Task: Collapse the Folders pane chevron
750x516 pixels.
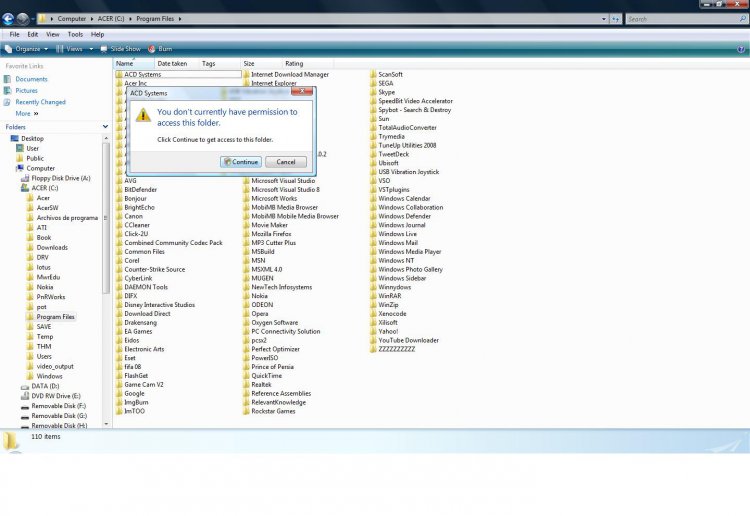Action: point(105,127)
